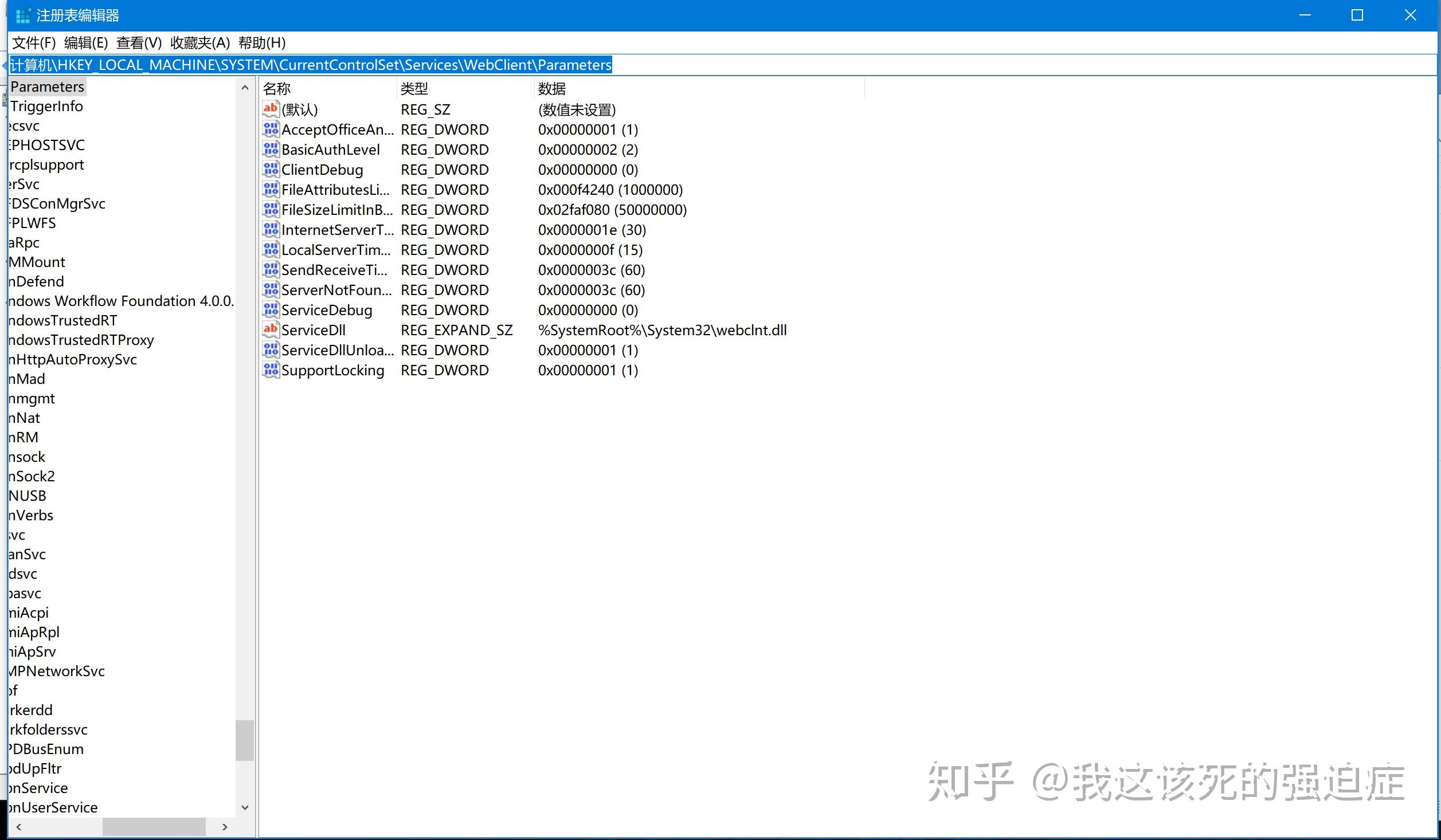Select the TriggerInfo key in the tree
The height and width of the screenshot is (840, 1441).
click(46, 106)
